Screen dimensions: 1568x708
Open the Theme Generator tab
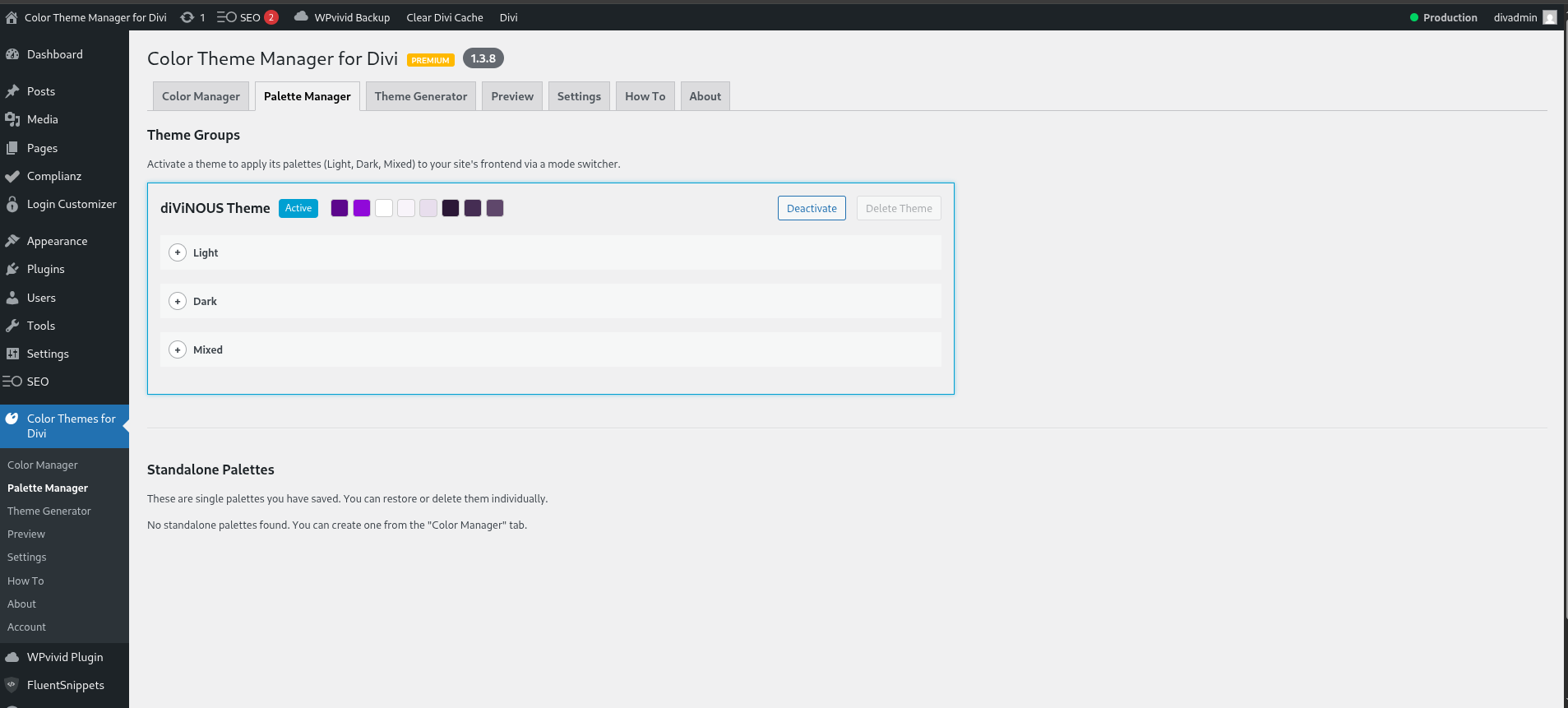click(x=421, y=96)
